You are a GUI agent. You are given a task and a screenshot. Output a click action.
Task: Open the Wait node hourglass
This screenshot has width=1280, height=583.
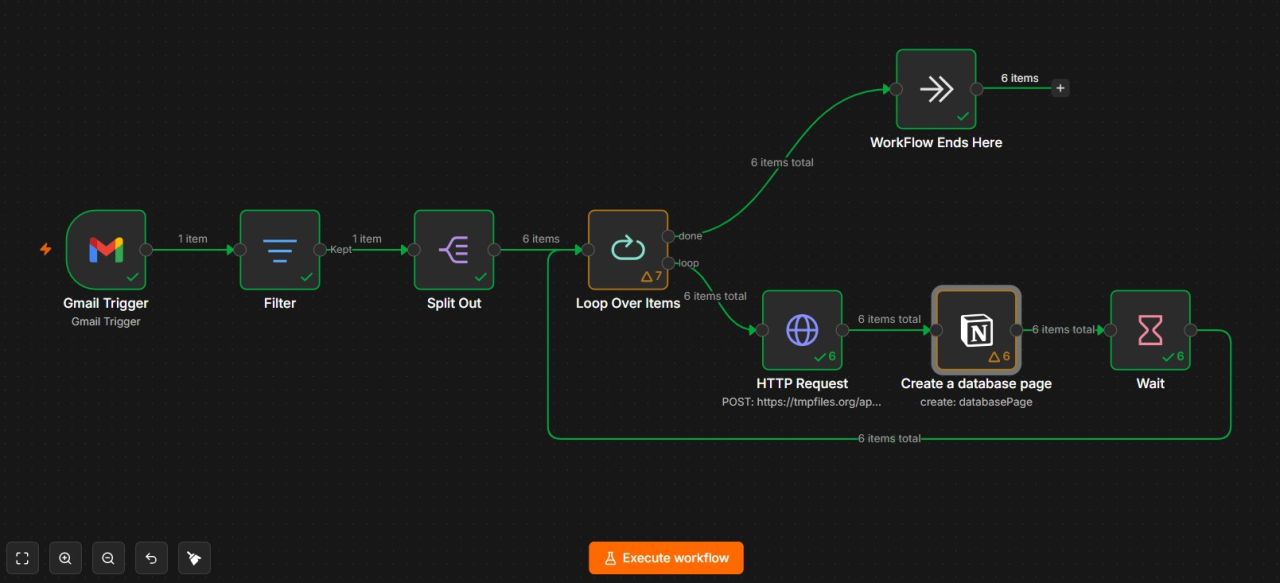pyautogui.click(x=1150, y=330)
